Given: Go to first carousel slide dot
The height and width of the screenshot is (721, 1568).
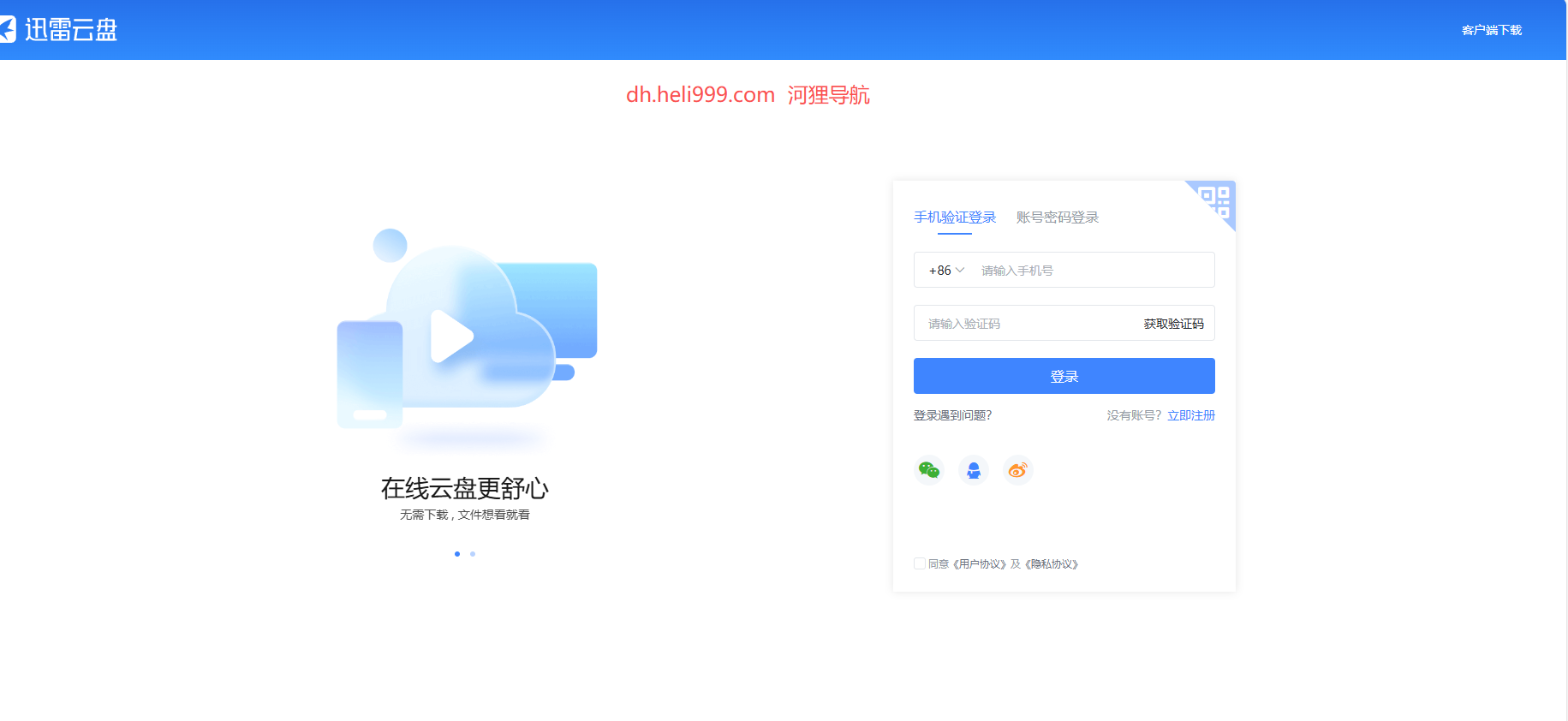Looking at the screenshot, I should [457, 554].
